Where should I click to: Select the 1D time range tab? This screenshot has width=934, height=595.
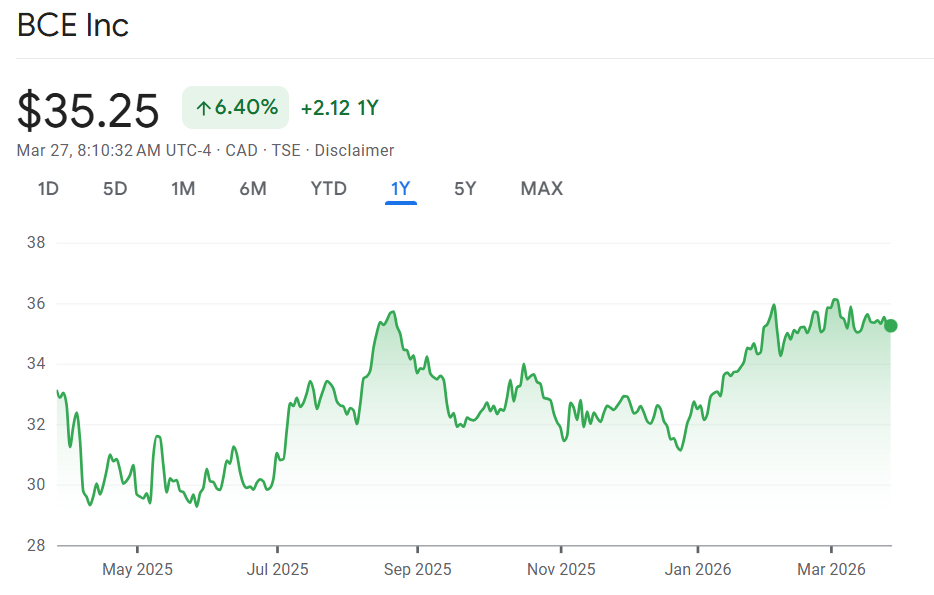pyautogui.click(x=48, y=188)
